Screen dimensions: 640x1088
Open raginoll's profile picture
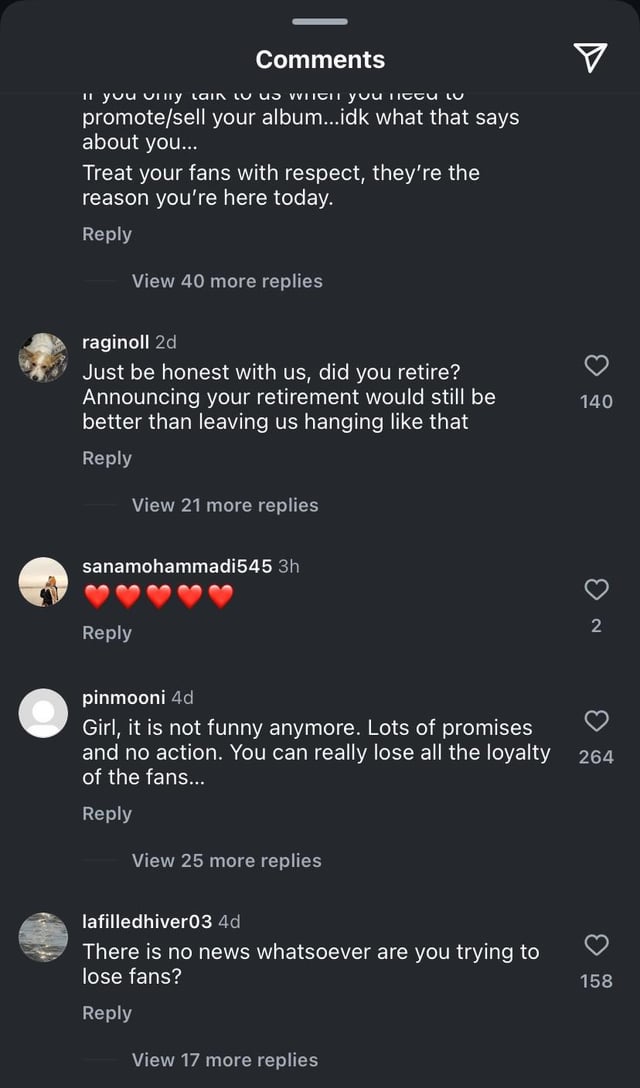point(43,357)
